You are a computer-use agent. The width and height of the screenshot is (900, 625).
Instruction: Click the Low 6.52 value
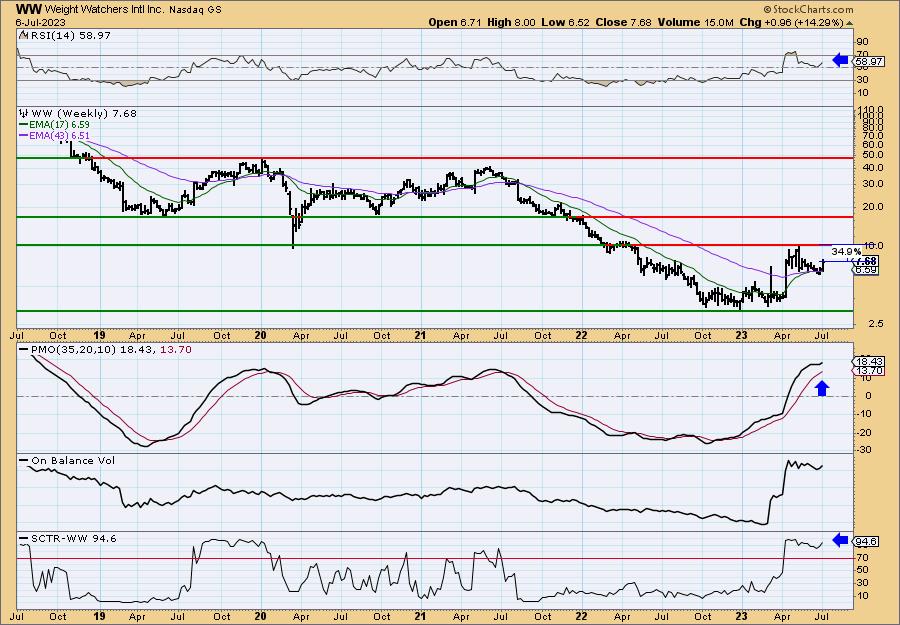click(565, 22)
